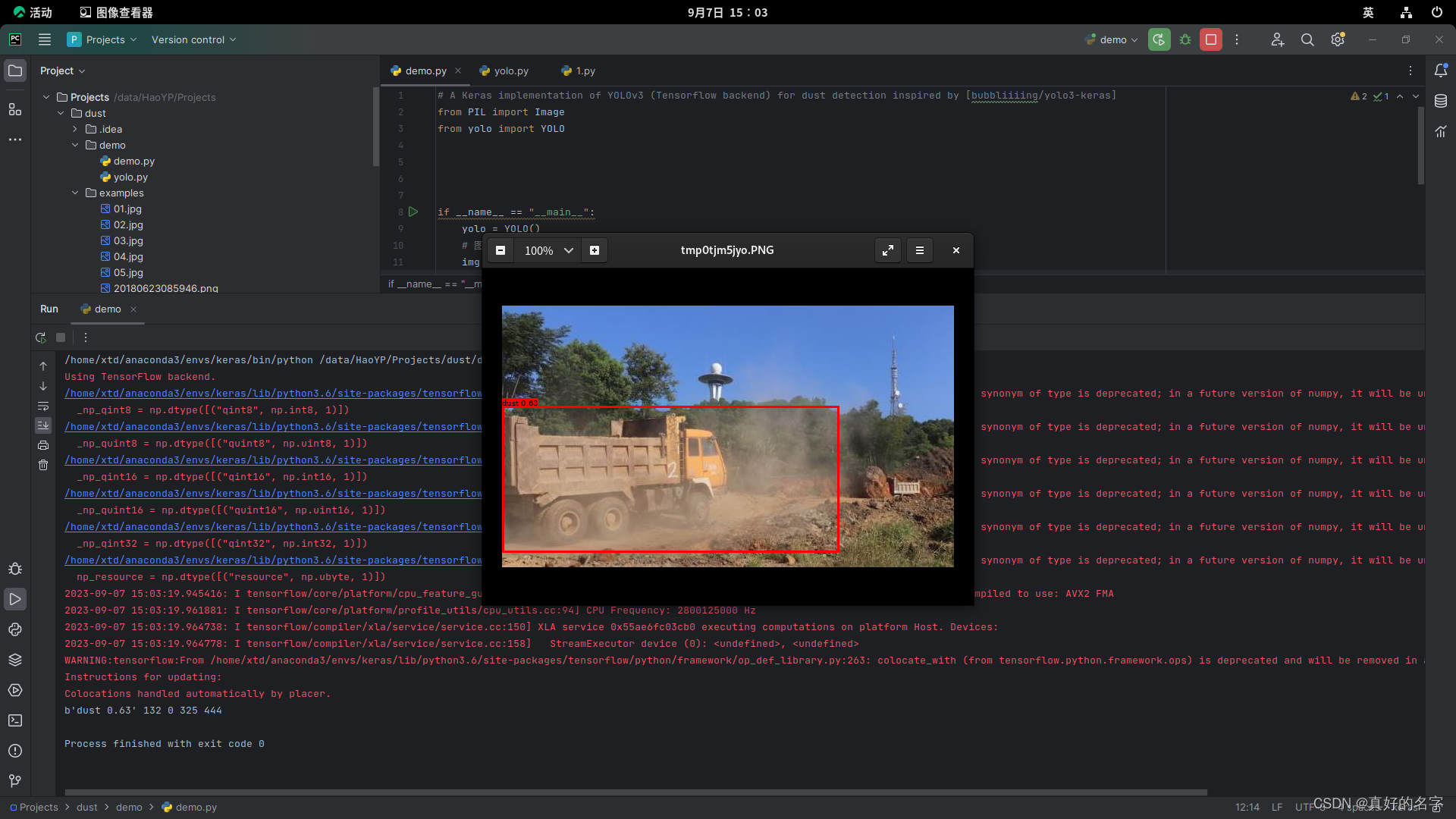Toggle scroll to end in console
This screenshot has width=1456, height=819.
(x=43, y=425)
